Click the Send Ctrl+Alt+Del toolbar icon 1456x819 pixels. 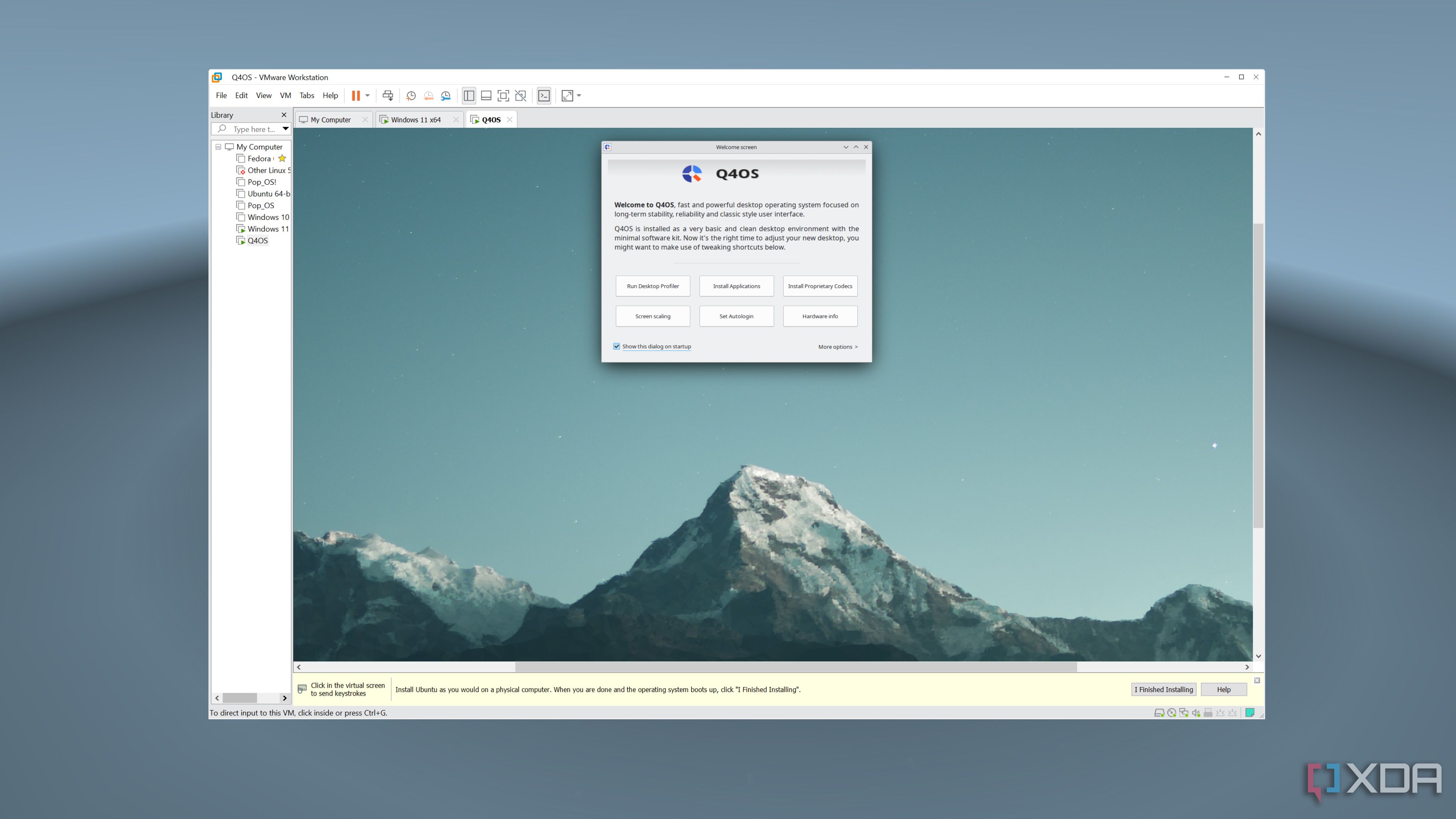[388, 96]
